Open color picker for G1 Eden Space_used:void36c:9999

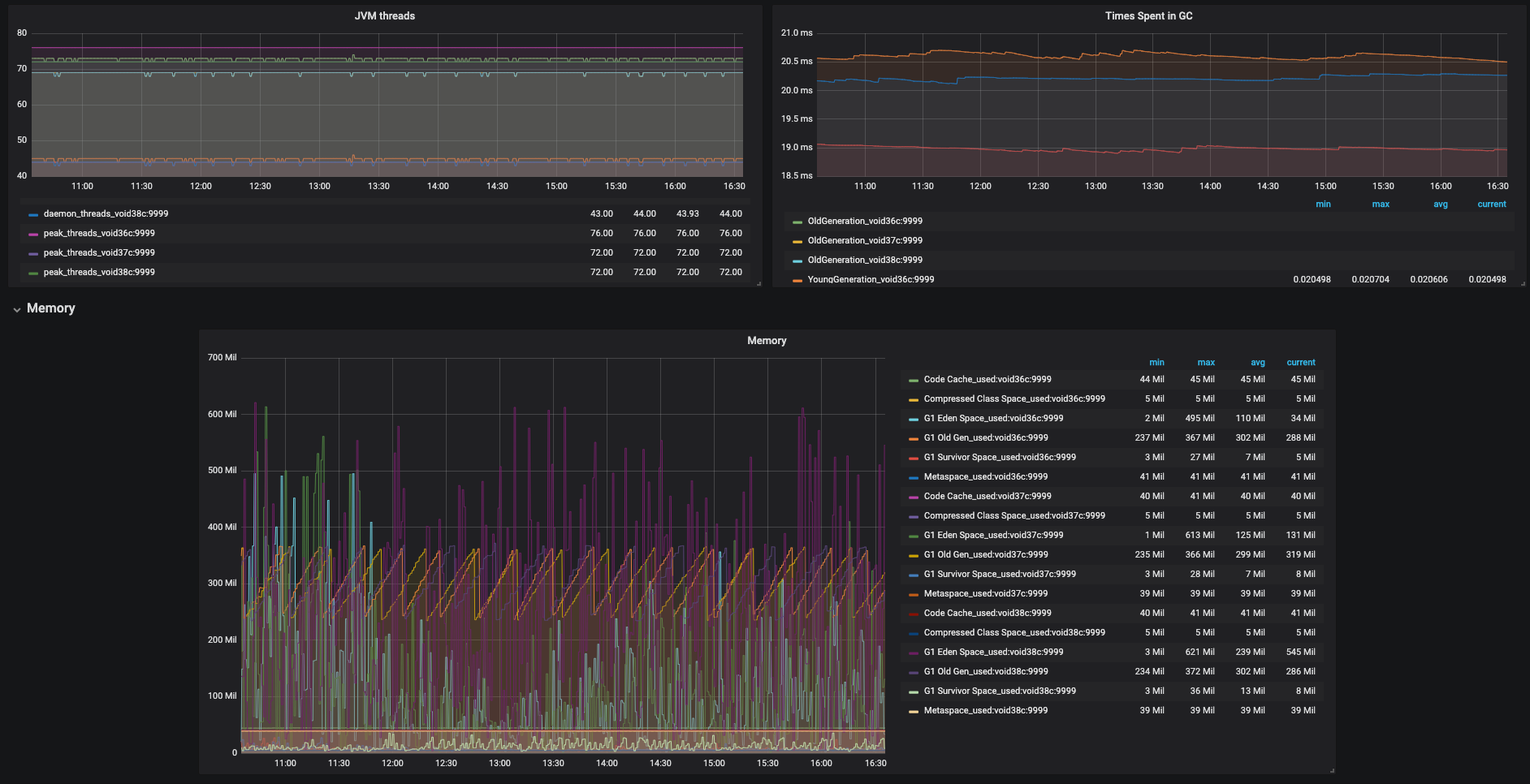click(x=915, y=418)
